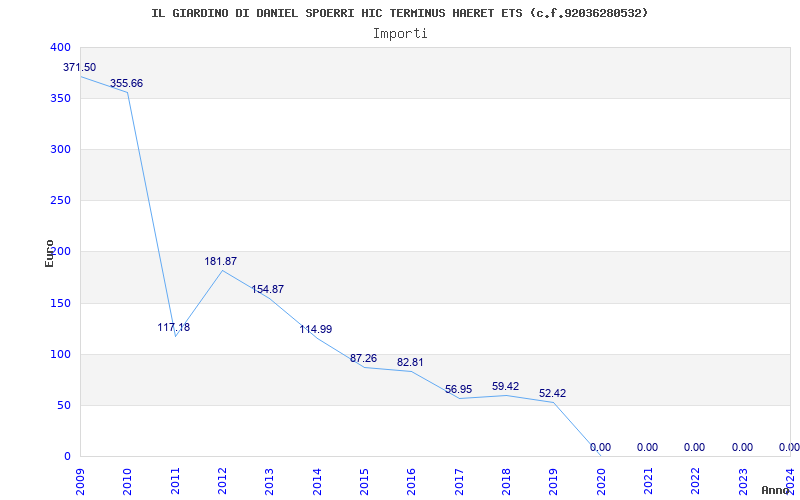The image size is (800, 500).
Task: Click the 87.26 data label
Action: pyautogui.click(x=363, y=359)
